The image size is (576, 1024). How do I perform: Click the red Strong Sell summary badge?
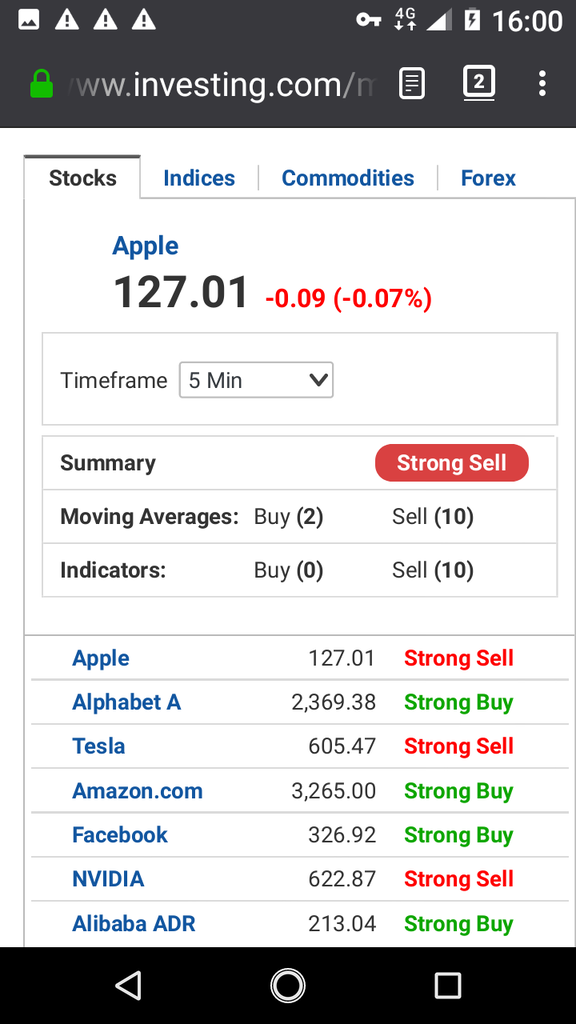click(x=452, y=463)
